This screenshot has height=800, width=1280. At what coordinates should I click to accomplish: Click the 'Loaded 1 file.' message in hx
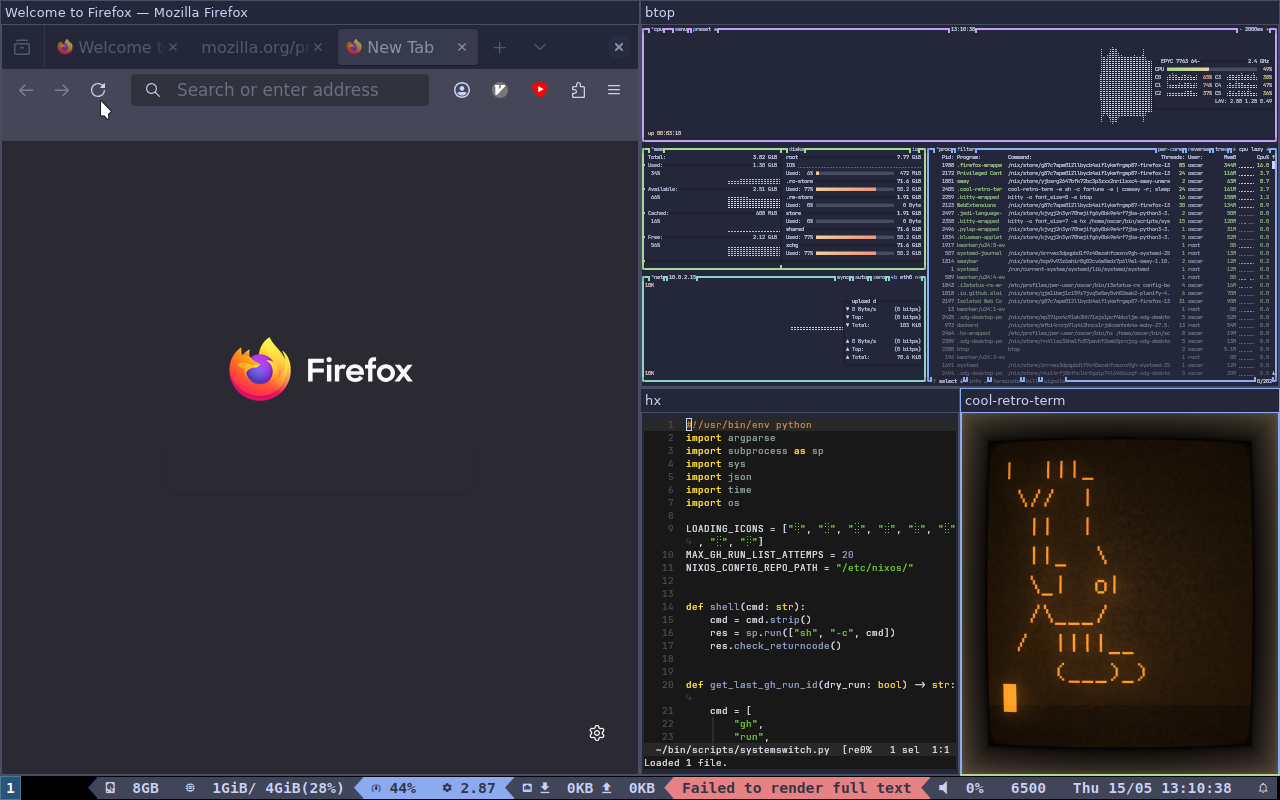click(686, 763)
